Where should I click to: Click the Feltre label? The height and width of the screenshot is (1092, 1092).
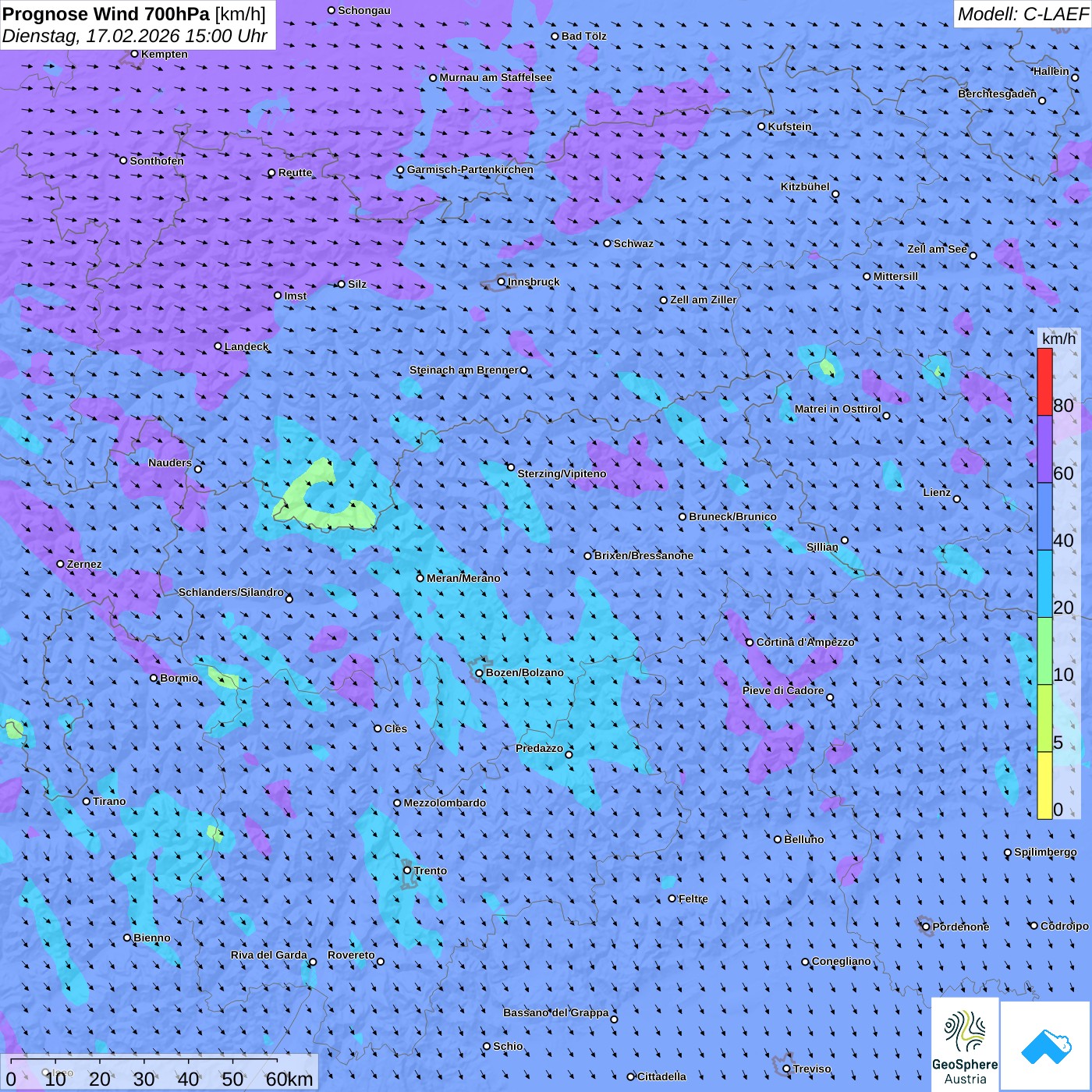click(x=693, y=899)
